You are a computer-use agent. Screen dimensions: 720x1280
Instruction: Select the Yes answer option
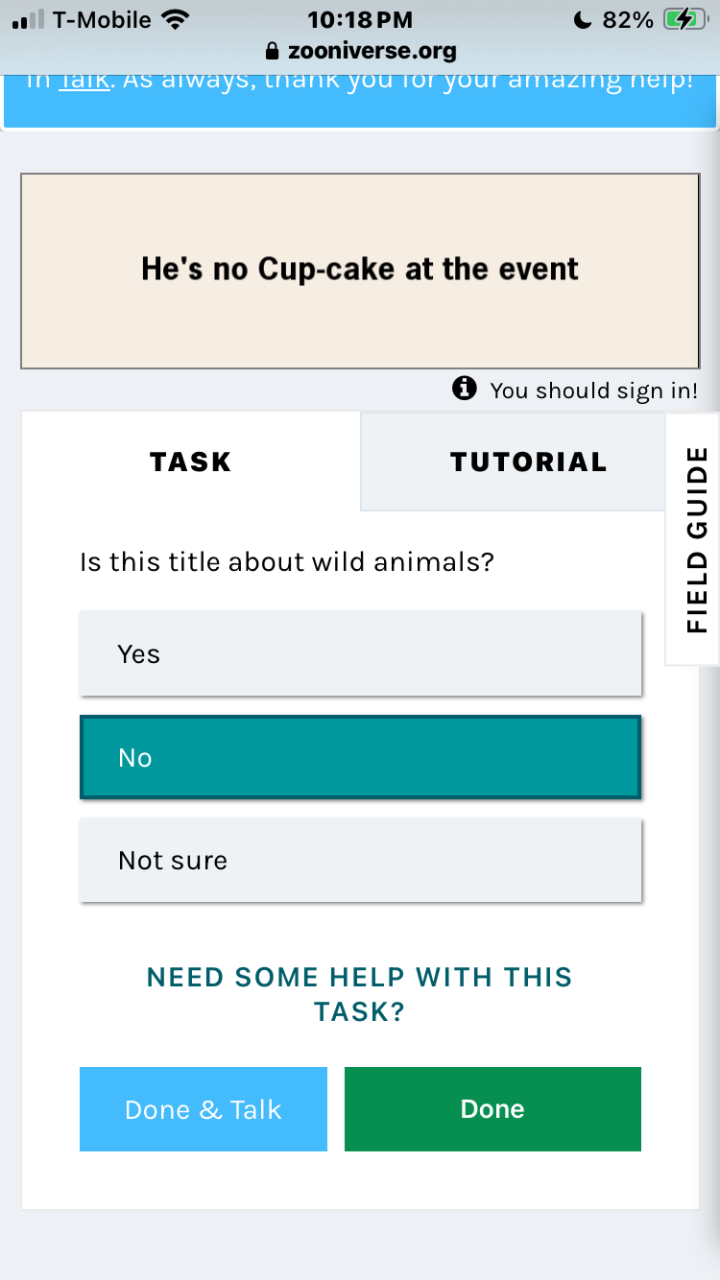pos(360,654)
